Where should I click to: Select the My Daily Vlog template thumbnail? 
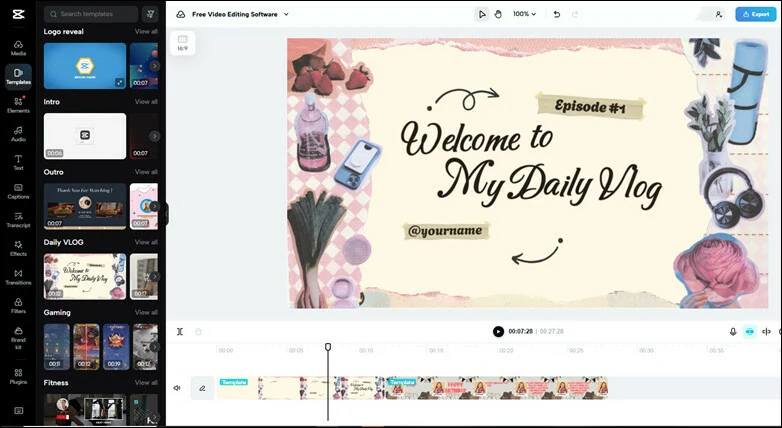(85, 276)
